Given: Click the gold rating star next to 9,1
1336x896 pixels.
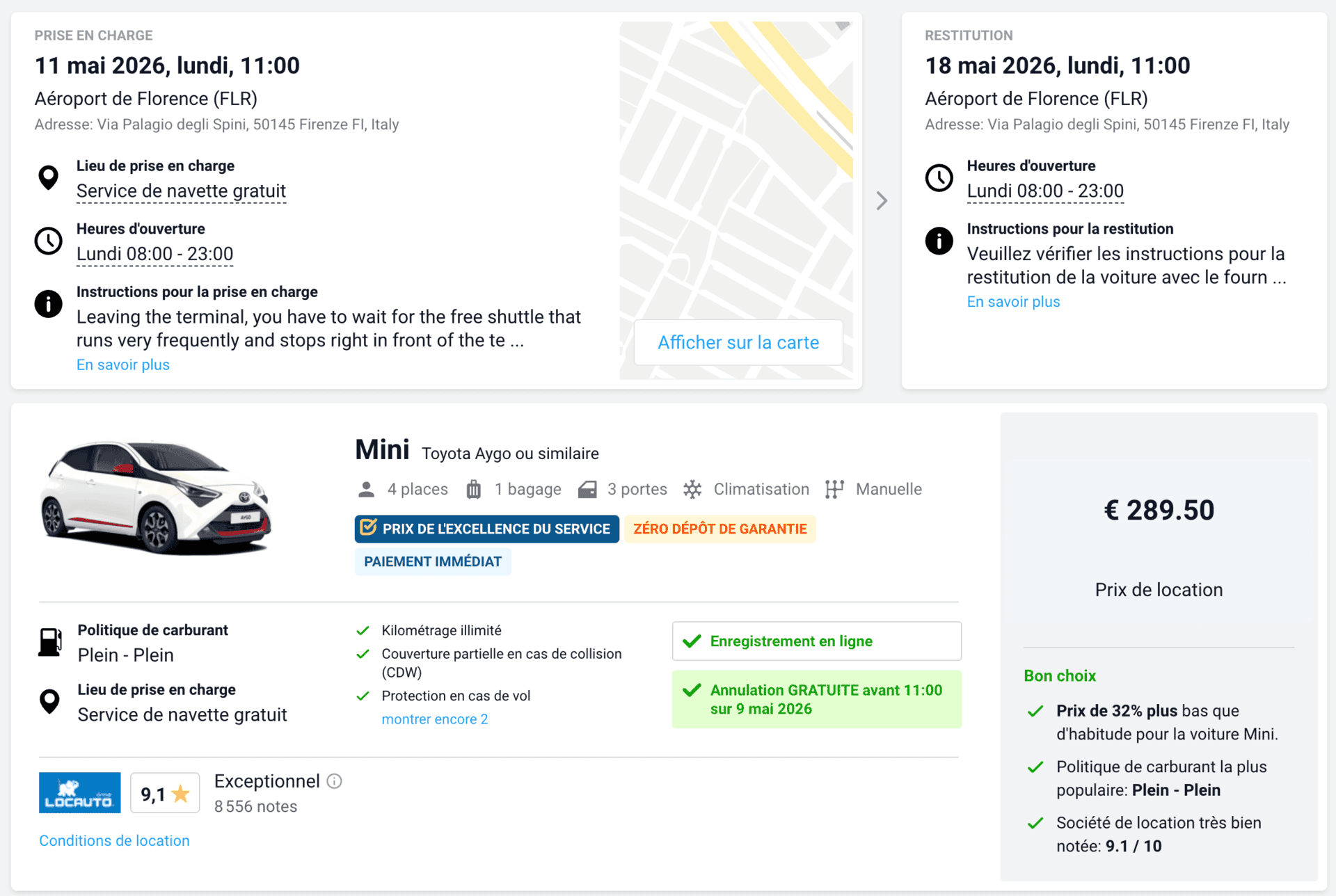Looking at the screenshot, I should [x=182, y=792].
